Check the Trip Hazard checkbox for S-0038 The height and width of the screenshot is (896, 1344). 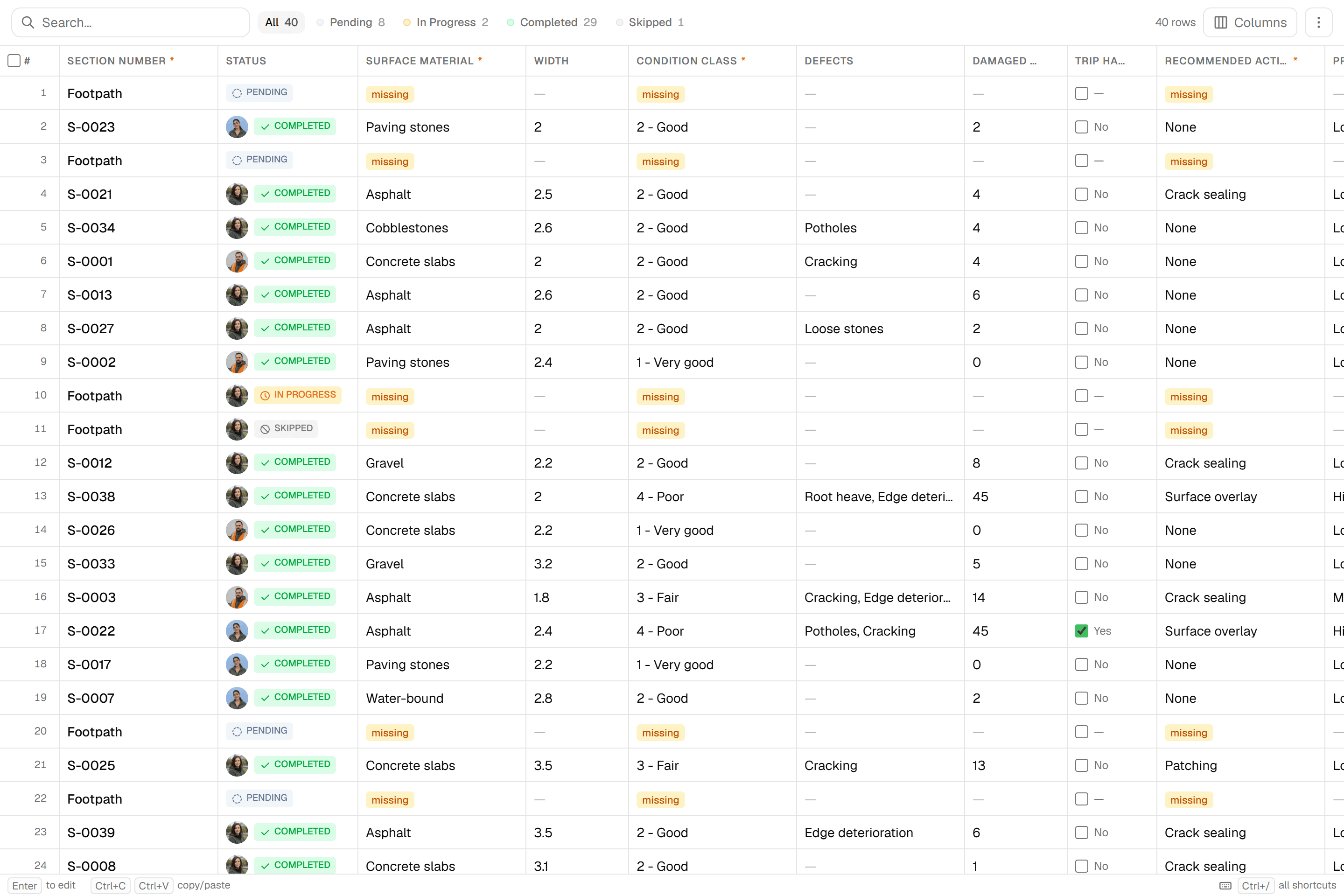[1081, 497]
